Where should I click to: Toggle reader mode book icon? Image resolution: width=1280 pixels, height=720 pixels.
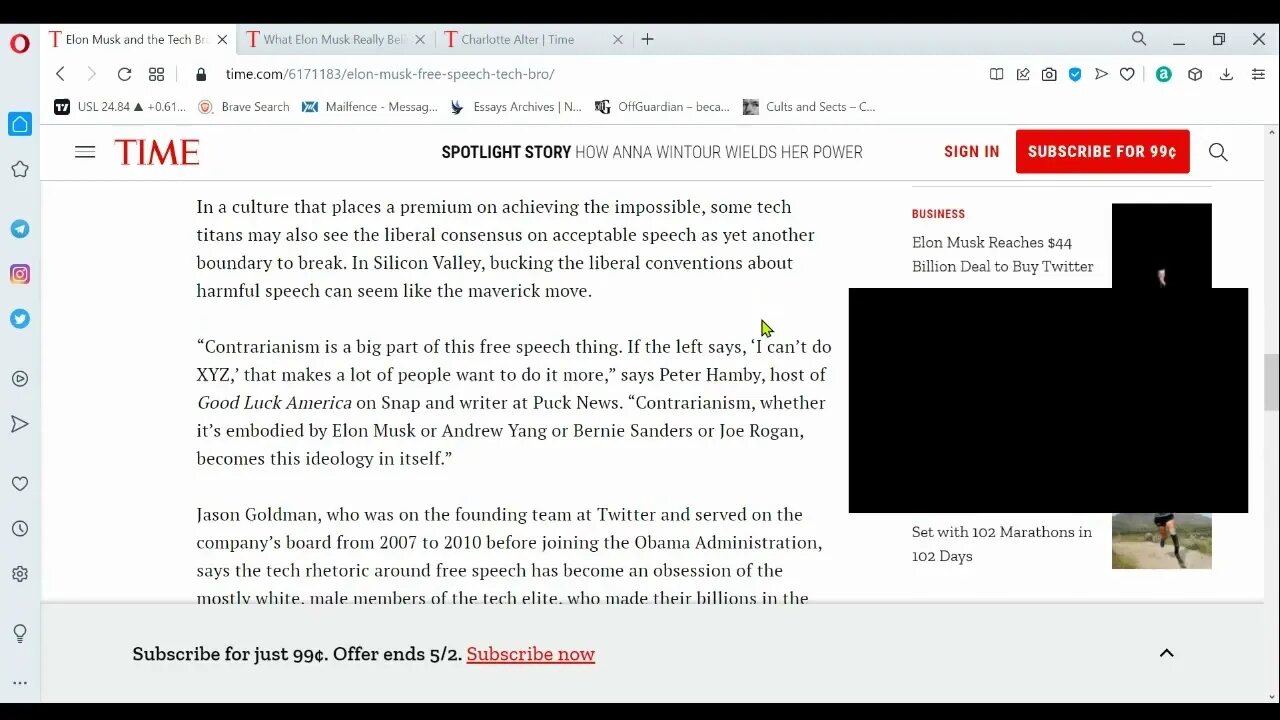(996, 74)
